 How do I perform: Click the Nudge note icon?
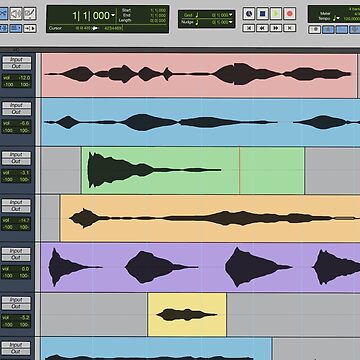(x=197, y=22)
